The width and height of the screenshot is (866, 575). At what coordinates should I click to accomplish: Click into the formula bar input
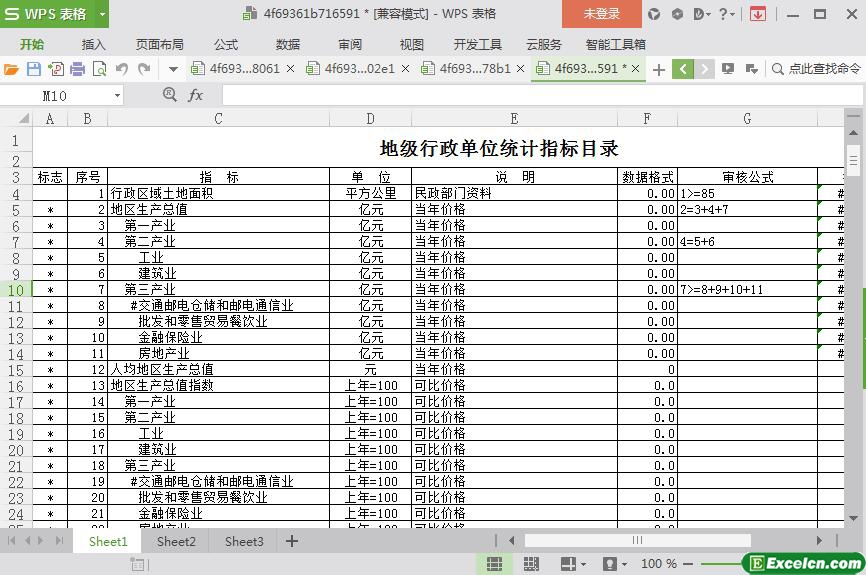pyautogui.click(x=542, y=96)
